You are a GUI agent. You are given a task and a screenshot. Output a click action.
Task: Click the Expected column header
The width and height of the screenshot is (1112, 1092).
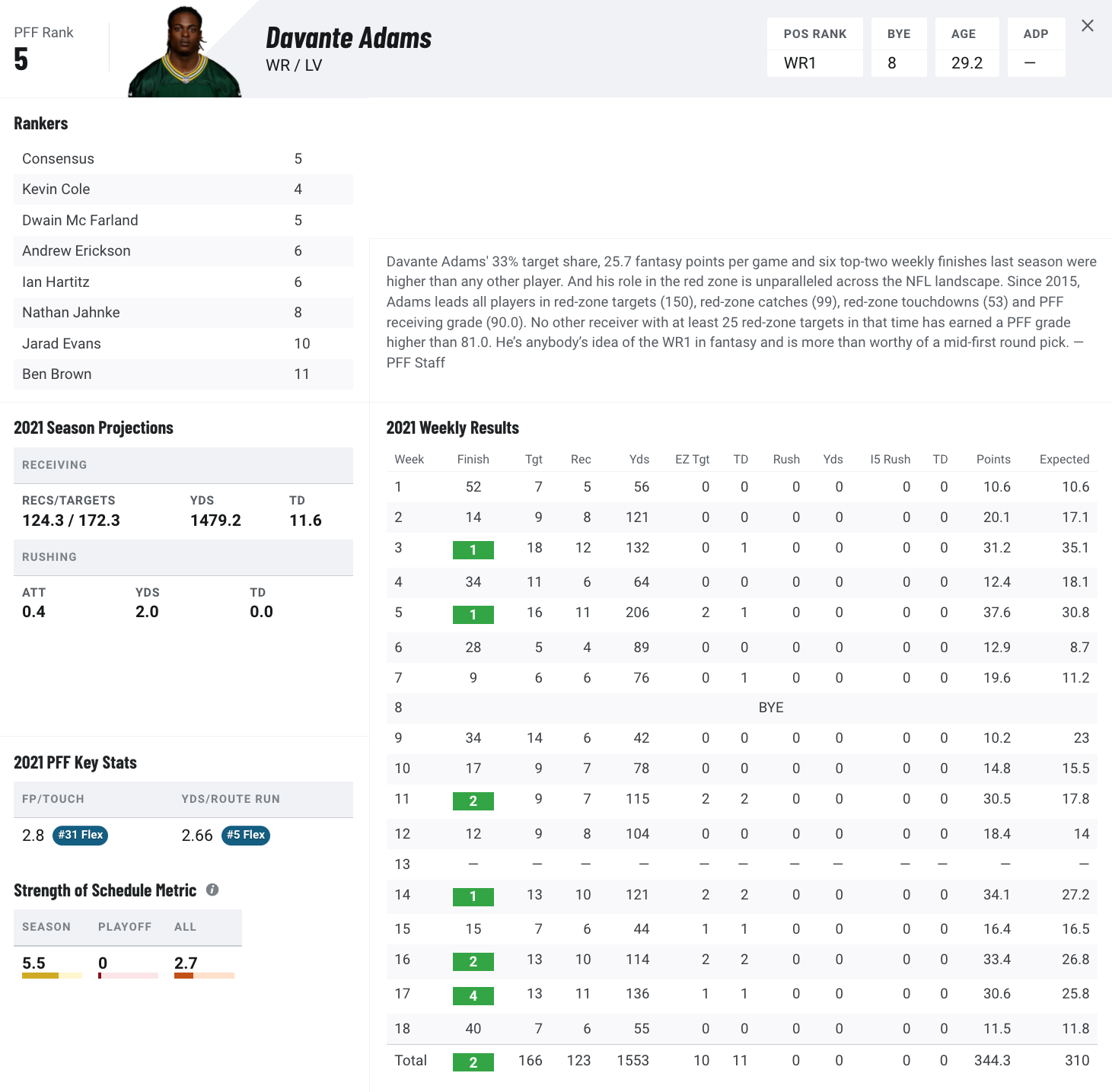click(1064, 459)
